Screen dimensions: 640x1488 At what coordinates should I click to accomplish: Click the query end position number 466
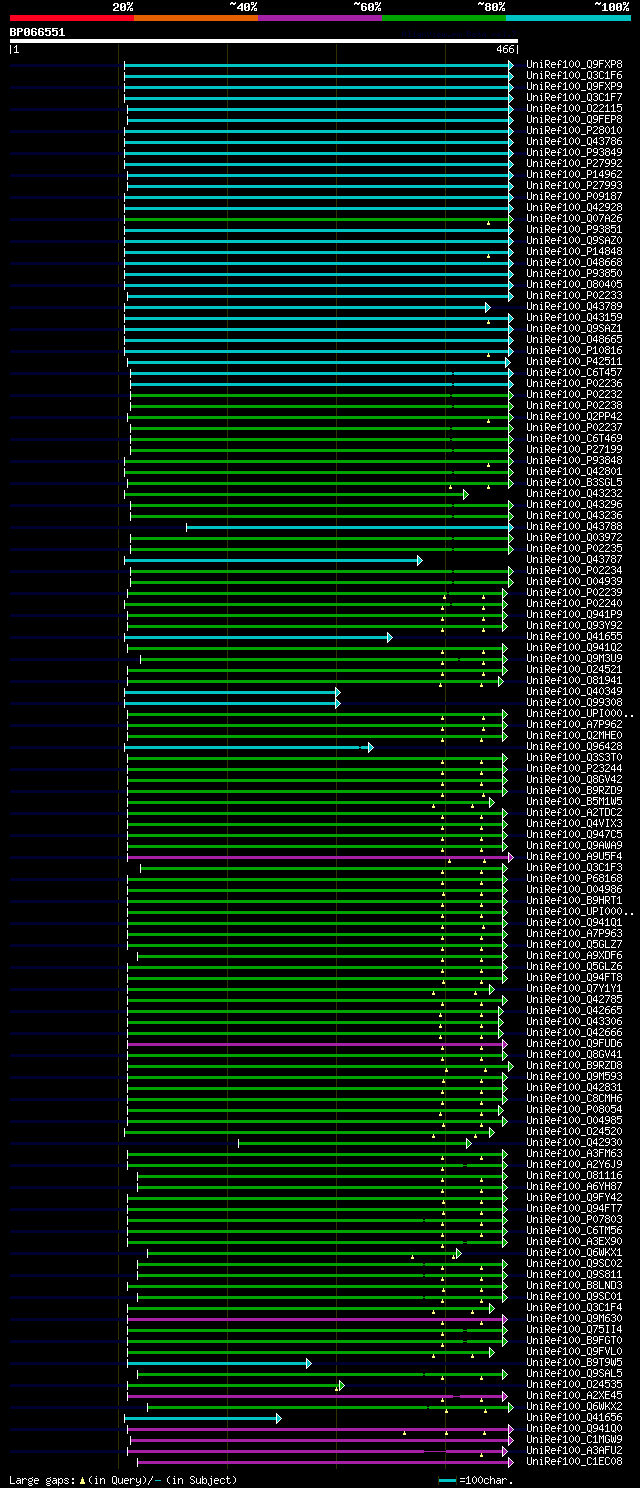505,49
